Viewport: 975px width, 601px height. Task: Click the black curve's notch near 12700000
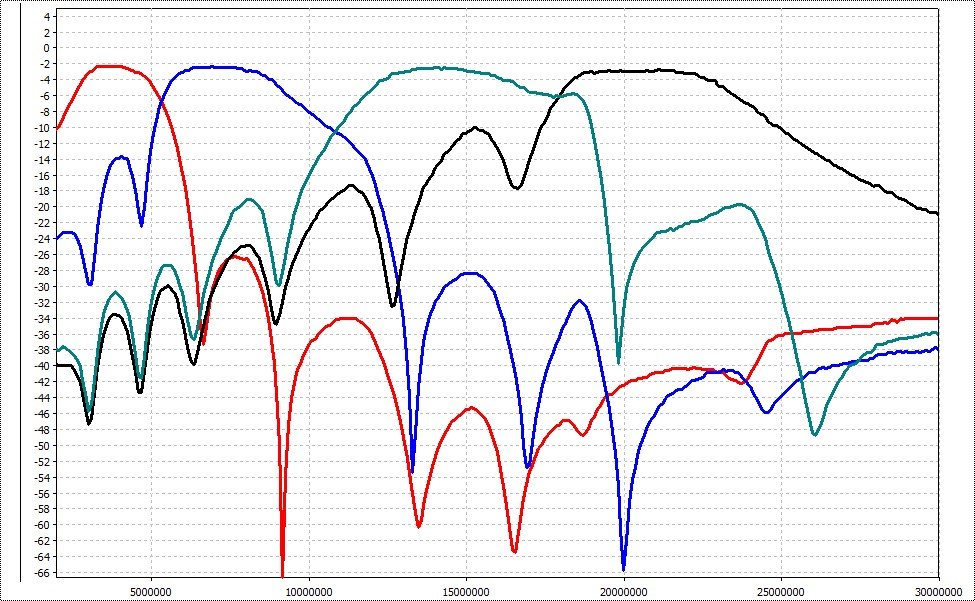tap(393, 305)
